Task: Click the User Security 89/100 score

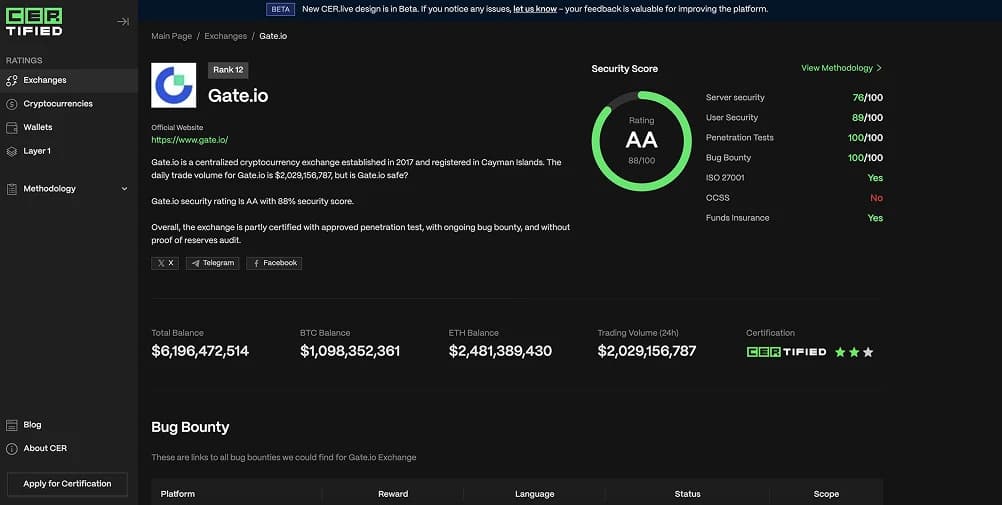Action: pyautogui.click(x=868, y=118)
